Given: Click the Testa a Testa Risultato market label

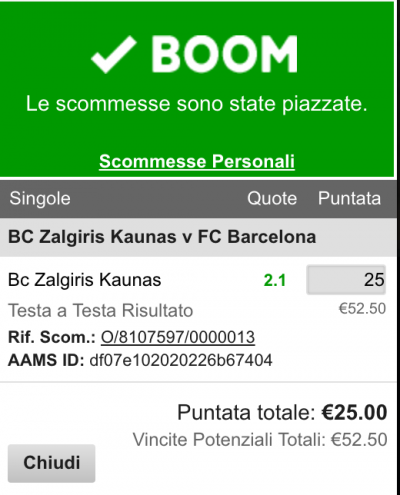Looking at the screenshot, I should click(100, 311).
